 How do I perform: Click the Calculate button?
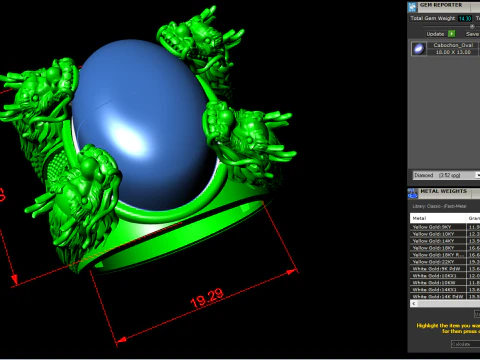click(465, 344)
